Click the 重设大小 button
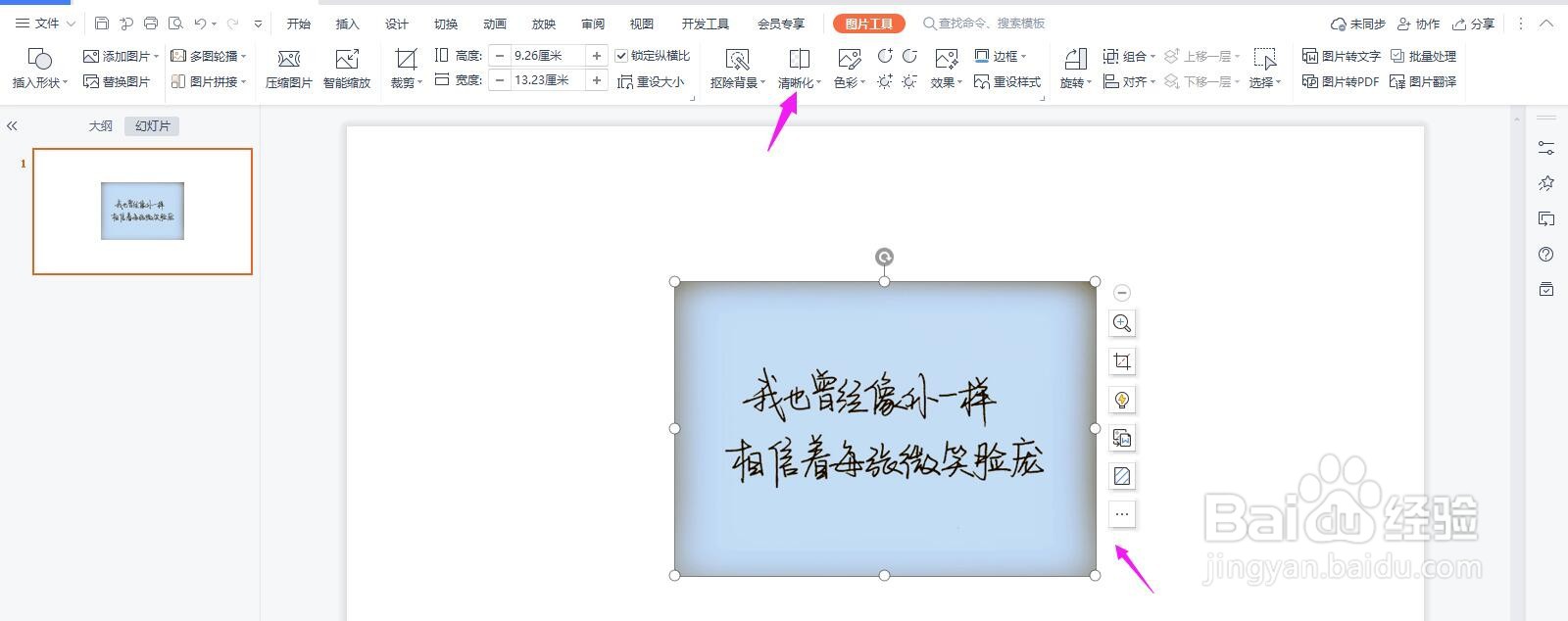The image size is (1568, 621). coord(652,82)
